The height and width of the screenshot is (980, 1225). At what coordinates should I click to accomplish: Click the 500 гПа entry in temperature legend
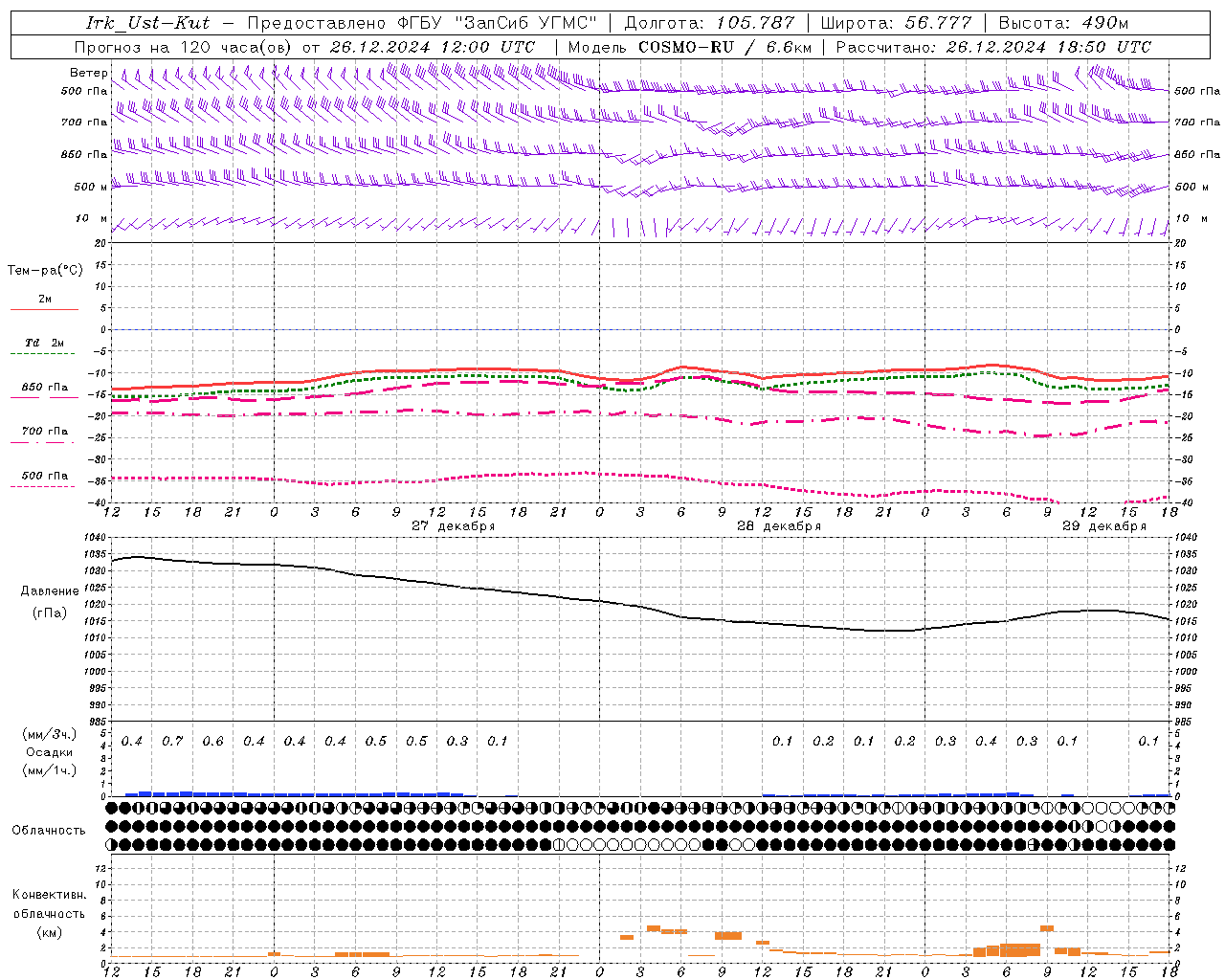point(45,476)
